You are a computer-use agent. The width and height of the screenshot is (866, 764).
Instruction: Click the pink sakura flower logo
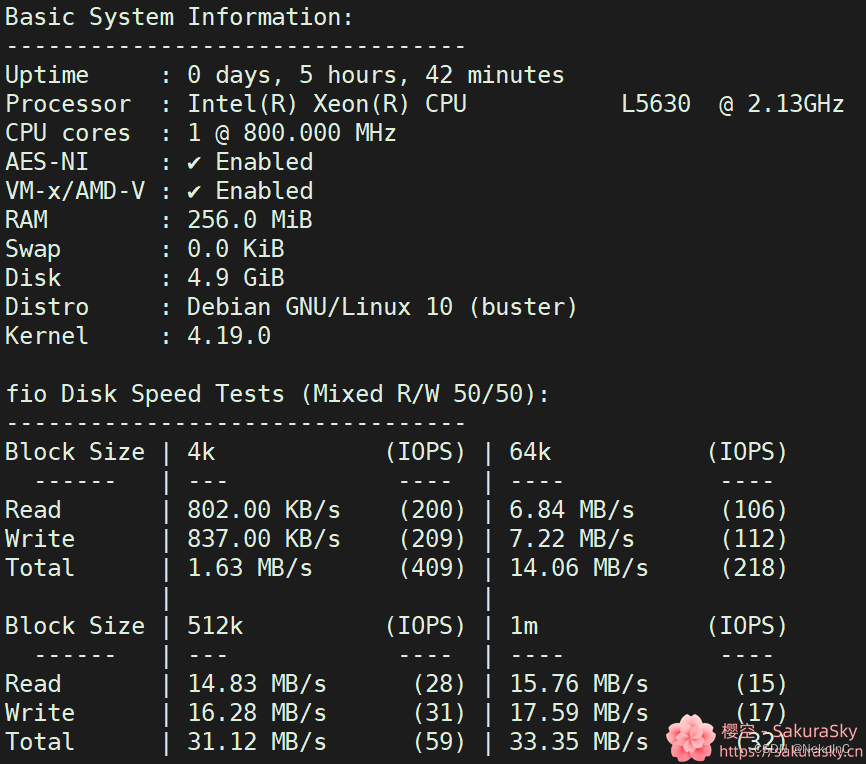pos(691,736)
